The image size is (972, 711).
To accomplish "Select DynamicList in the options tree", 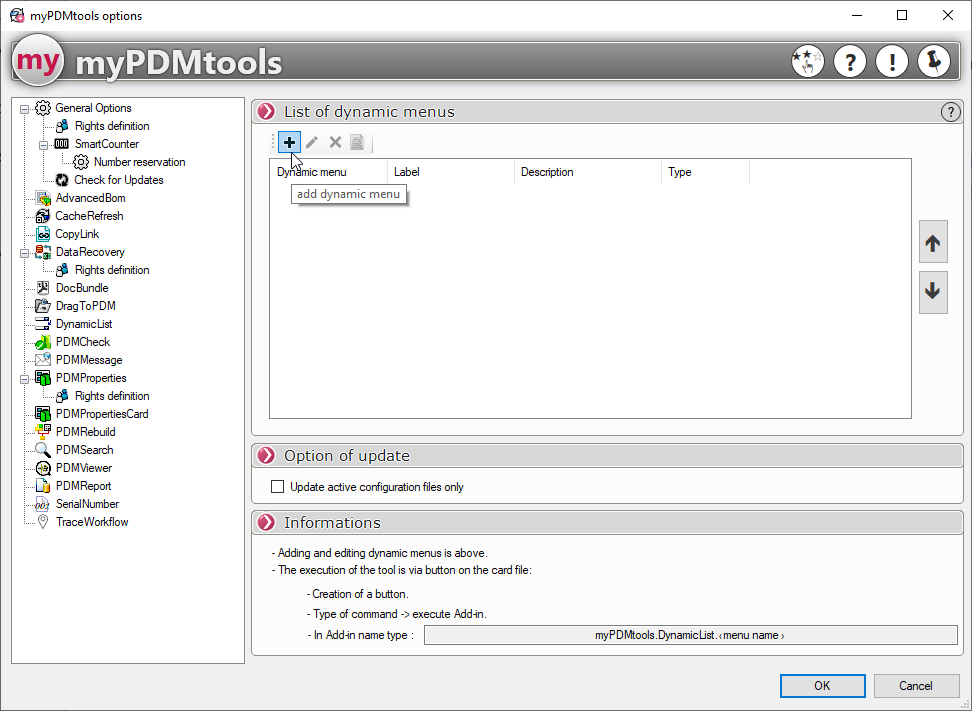I will pos(84,324).
